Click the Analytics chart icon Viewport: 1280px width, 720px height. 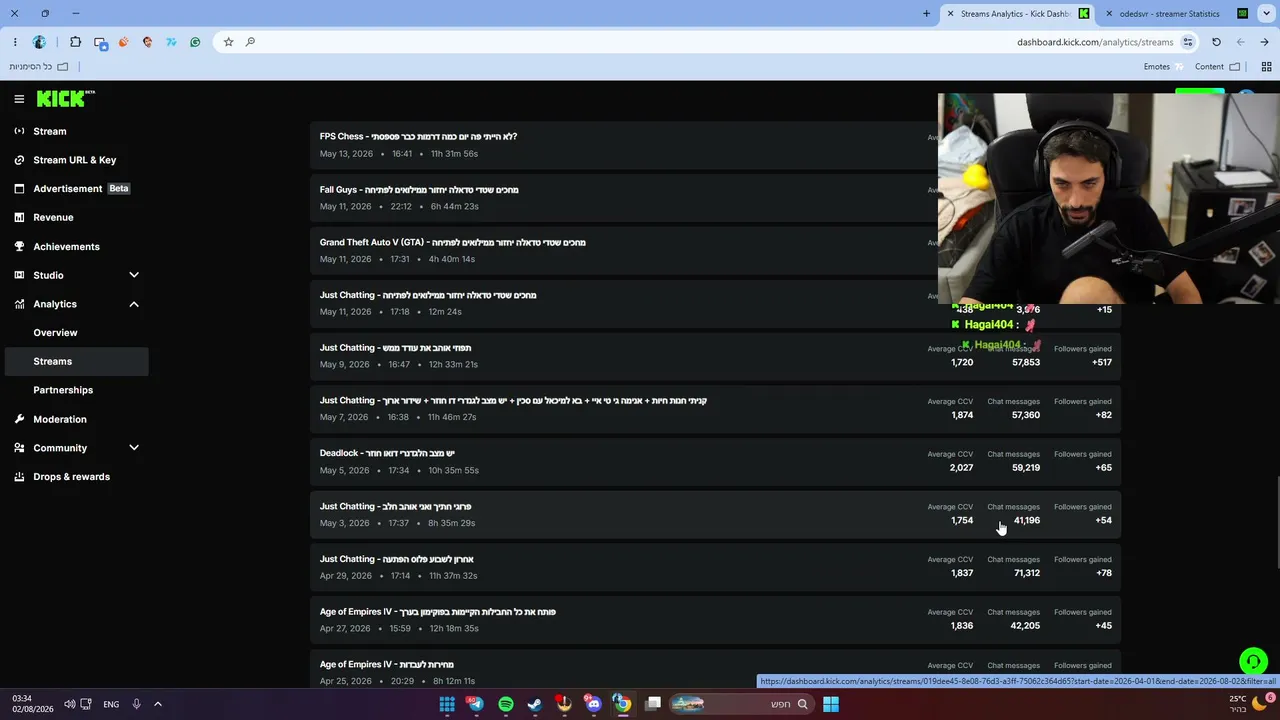pyautogui.click(x=19, y=304)
